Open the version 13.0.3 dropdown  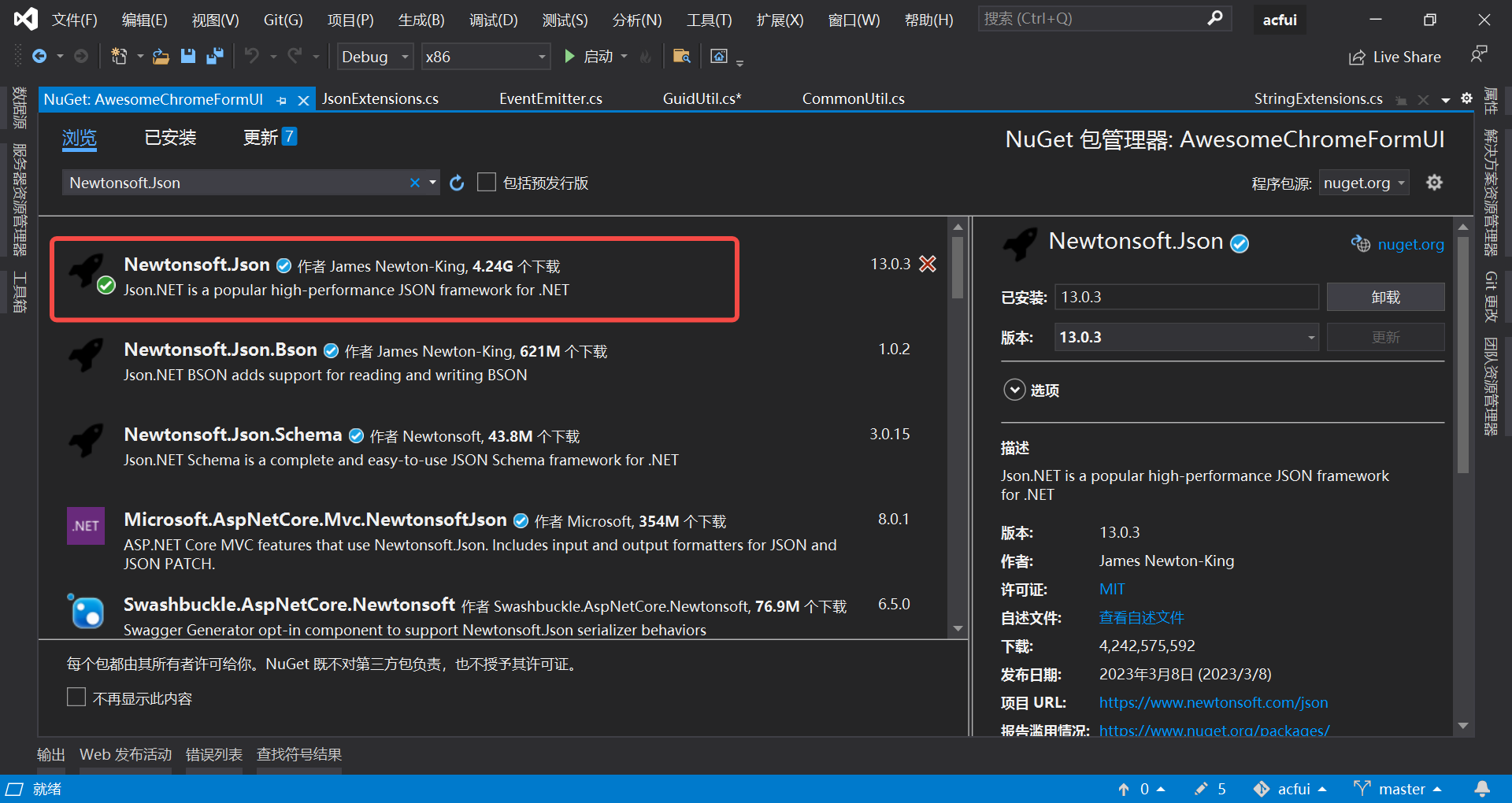[1186, 337]
